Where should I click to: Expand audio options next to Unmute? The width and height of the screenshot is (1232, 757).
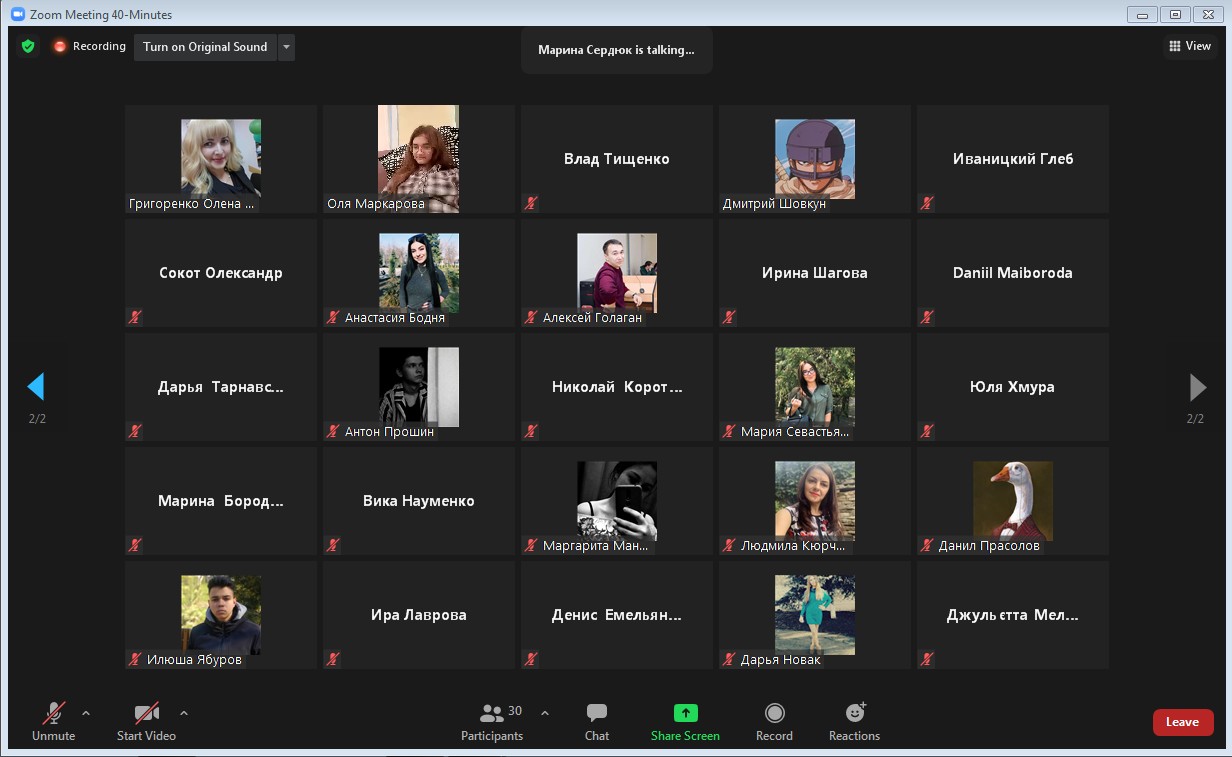[x=86, y=713]
